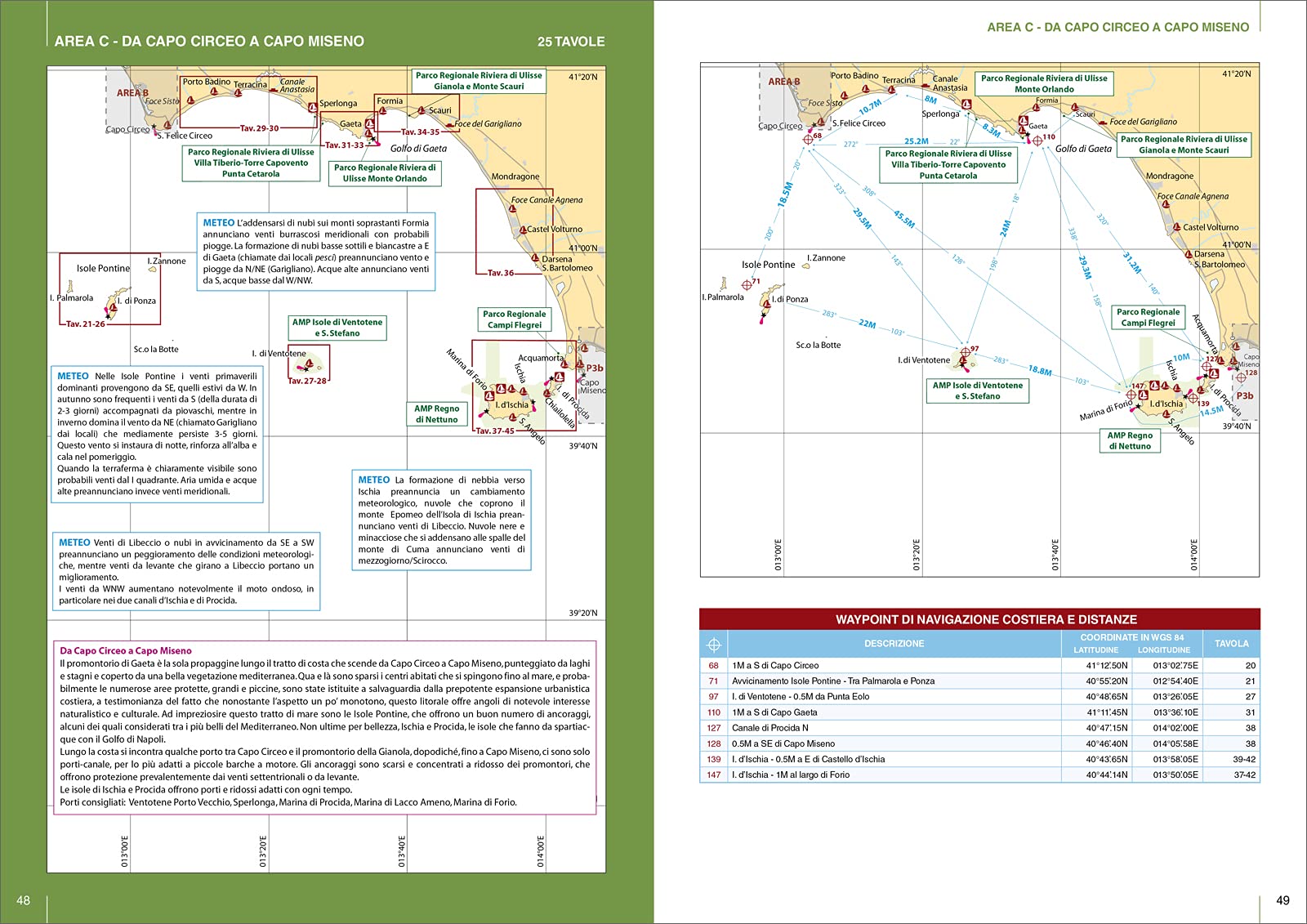This screenshot has height=924, width=1307.
Task: Click the table row '1M a S di Capo Circeo'
Action: [x=979, y=666]
